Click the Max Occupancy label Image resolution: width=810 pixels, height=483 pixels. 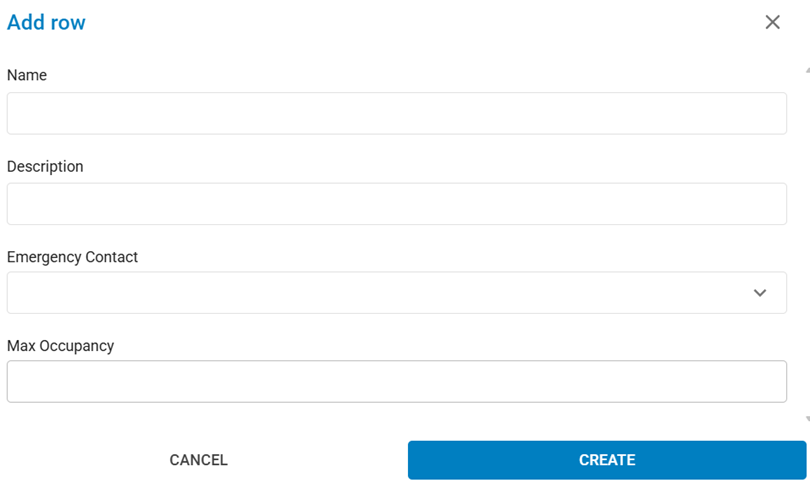click(60, 345)
